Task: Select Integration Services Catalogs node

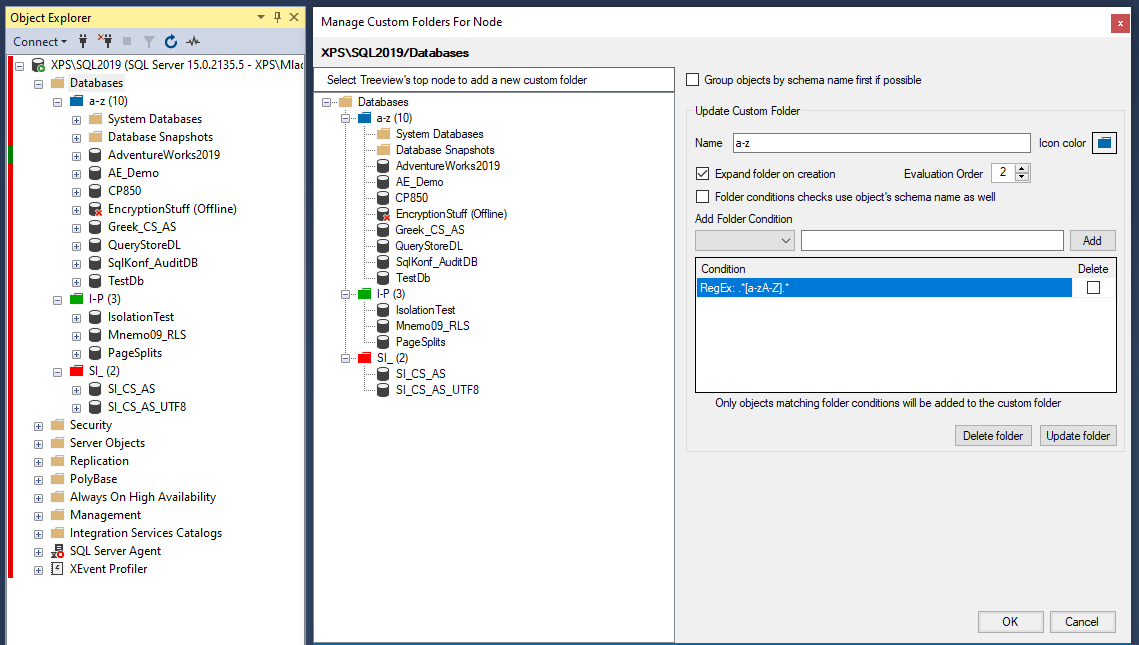Action: tap(146, 532)
